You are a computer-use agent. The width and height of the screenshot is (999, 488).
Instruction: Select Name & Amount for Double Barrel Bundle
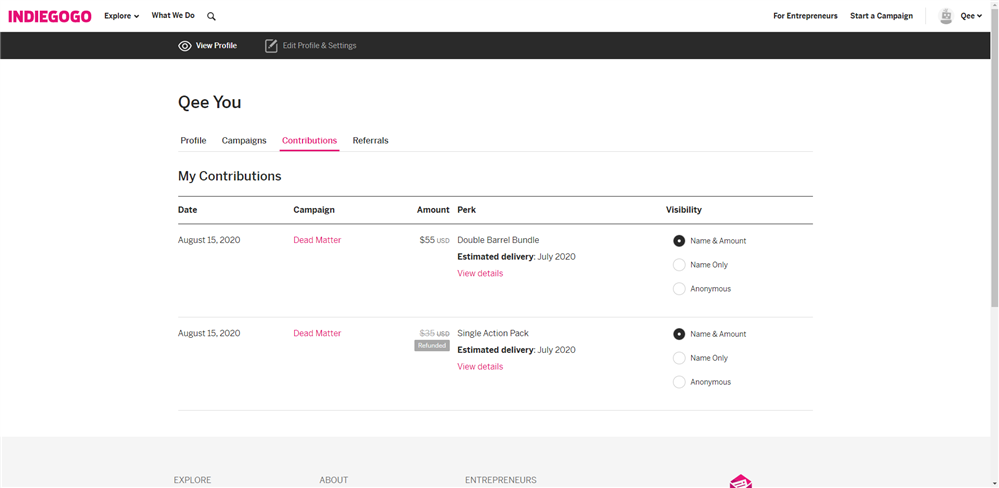(679, 241)
